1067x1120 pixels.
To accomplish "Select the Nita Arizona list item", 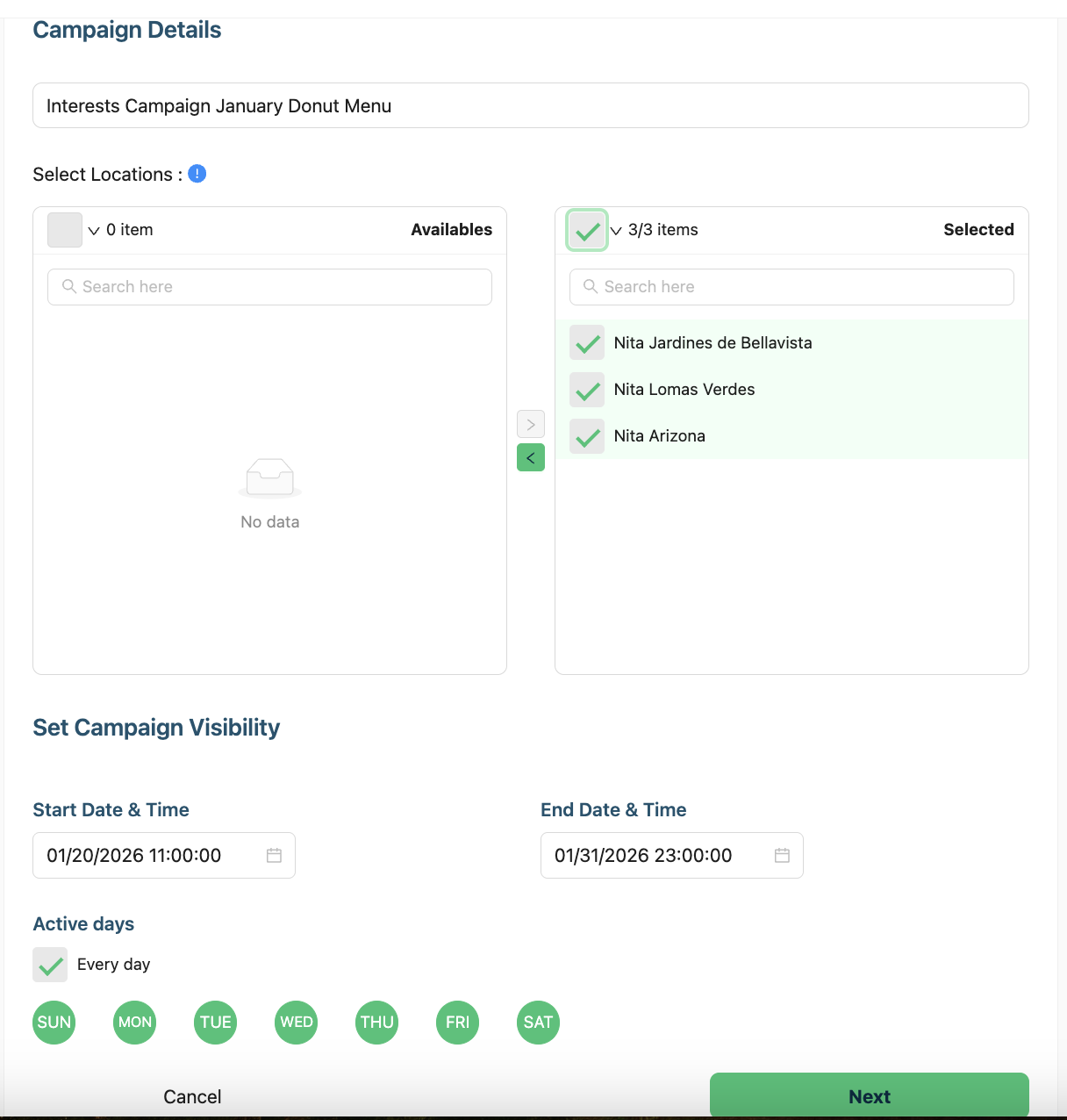I will (x=660, y=436).
